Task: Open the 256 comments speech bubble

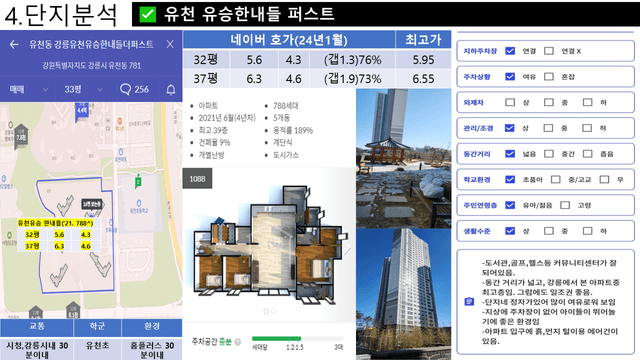Action: 134,89
